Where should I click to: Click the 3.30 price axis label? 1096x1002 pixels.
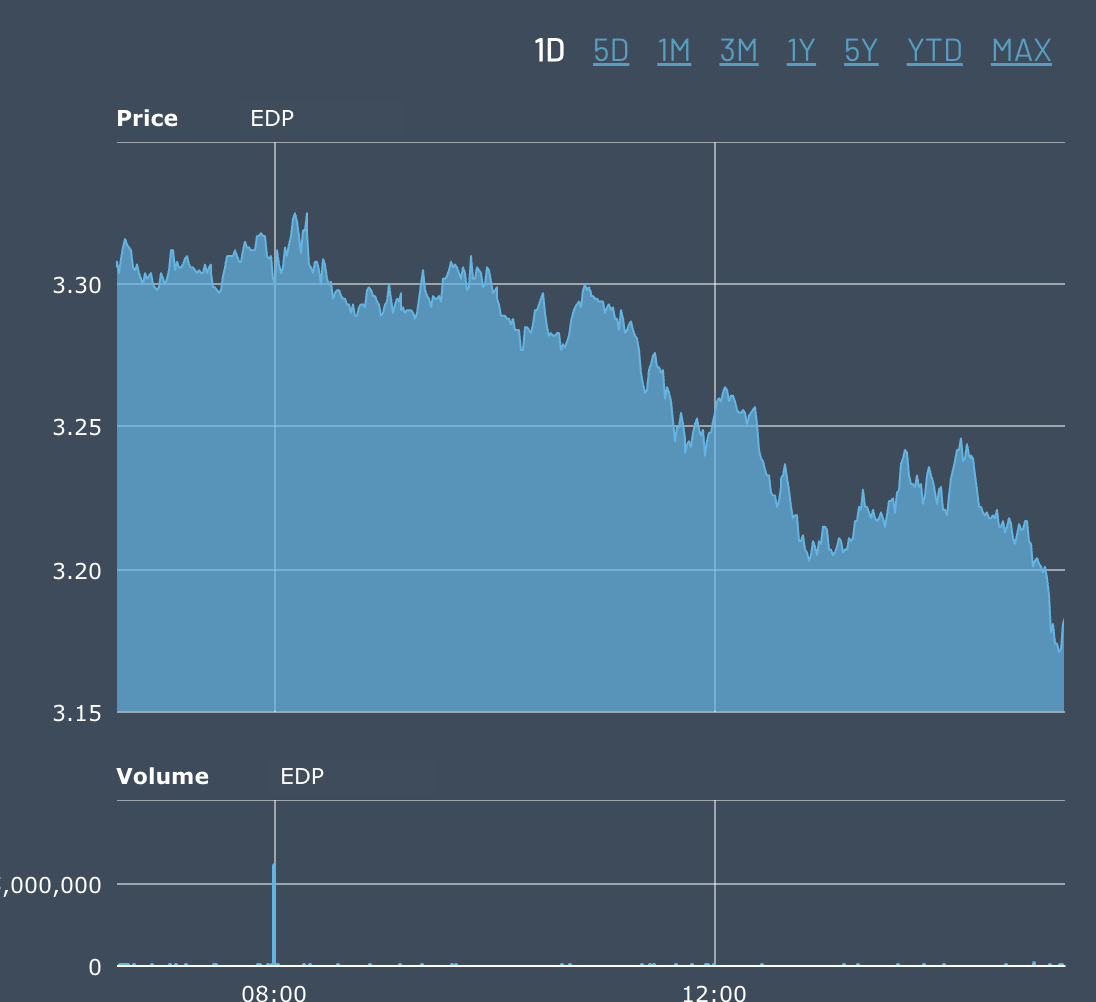(77, 285)
